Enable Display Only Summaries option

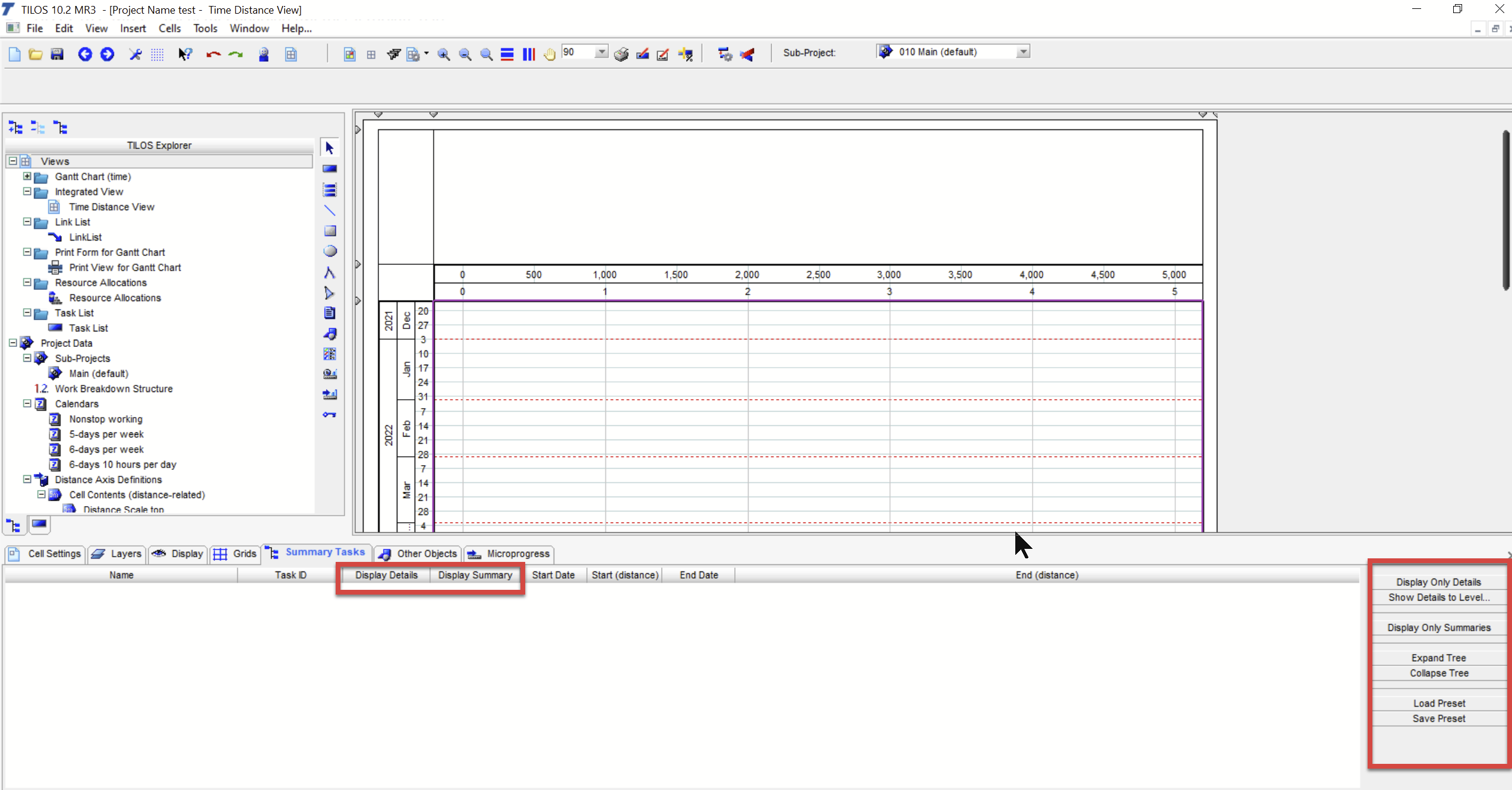coord(1438,627)
